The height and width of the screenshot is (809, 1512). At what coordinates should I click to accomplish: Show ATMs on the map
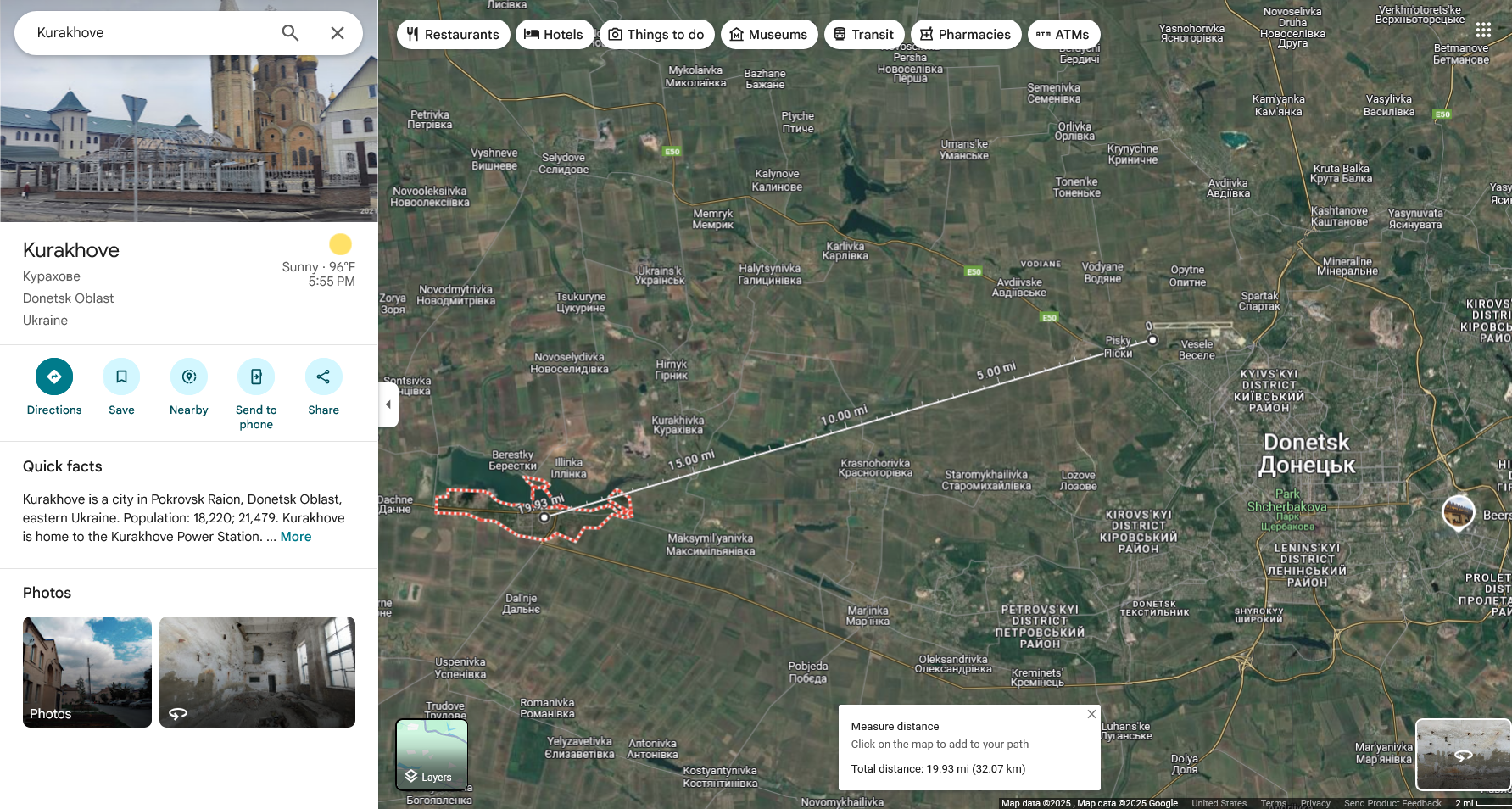click(x=1064, y=35)
